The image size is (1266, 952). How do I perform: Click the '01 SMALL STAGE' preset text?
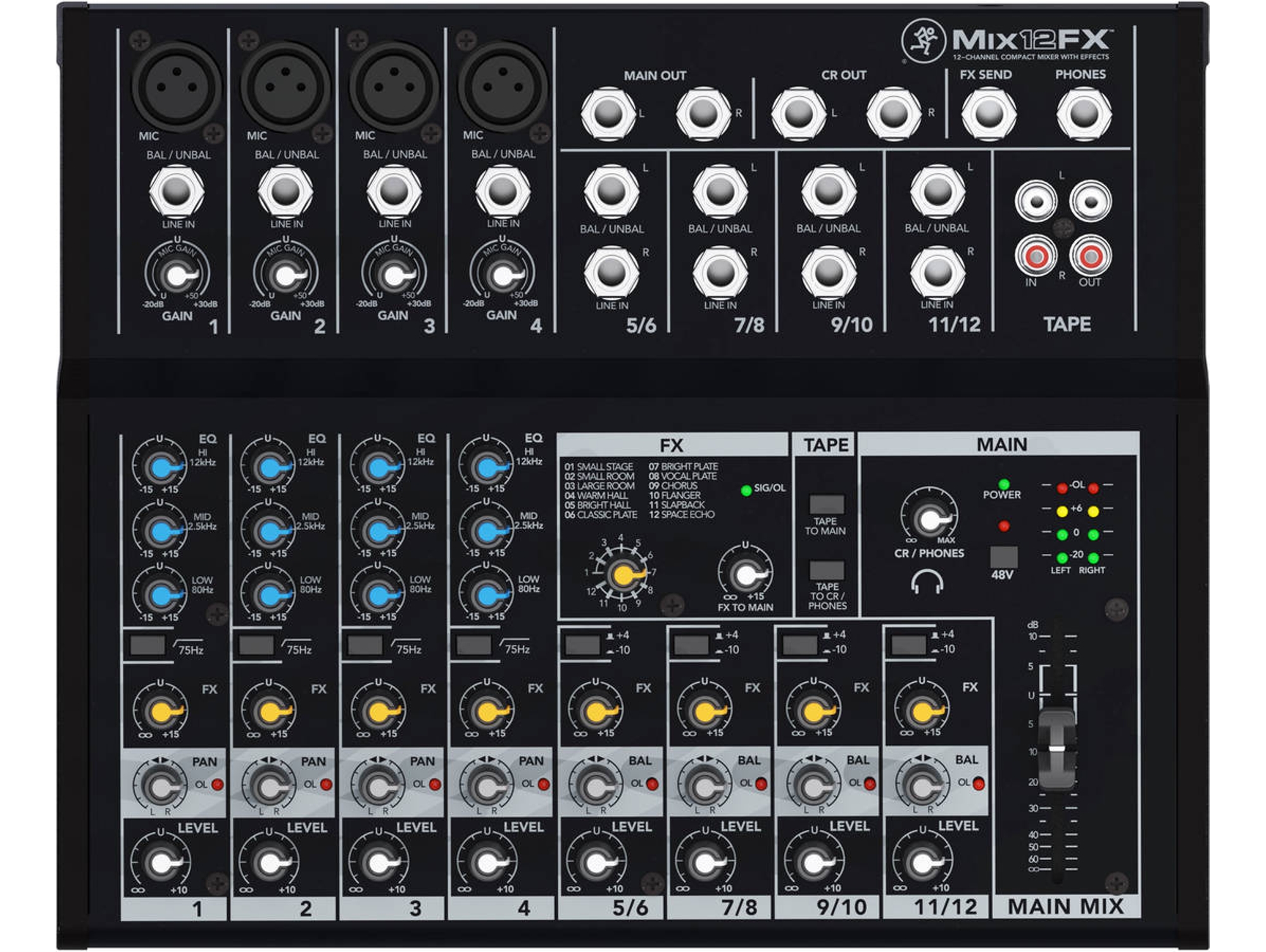[599, 467]
